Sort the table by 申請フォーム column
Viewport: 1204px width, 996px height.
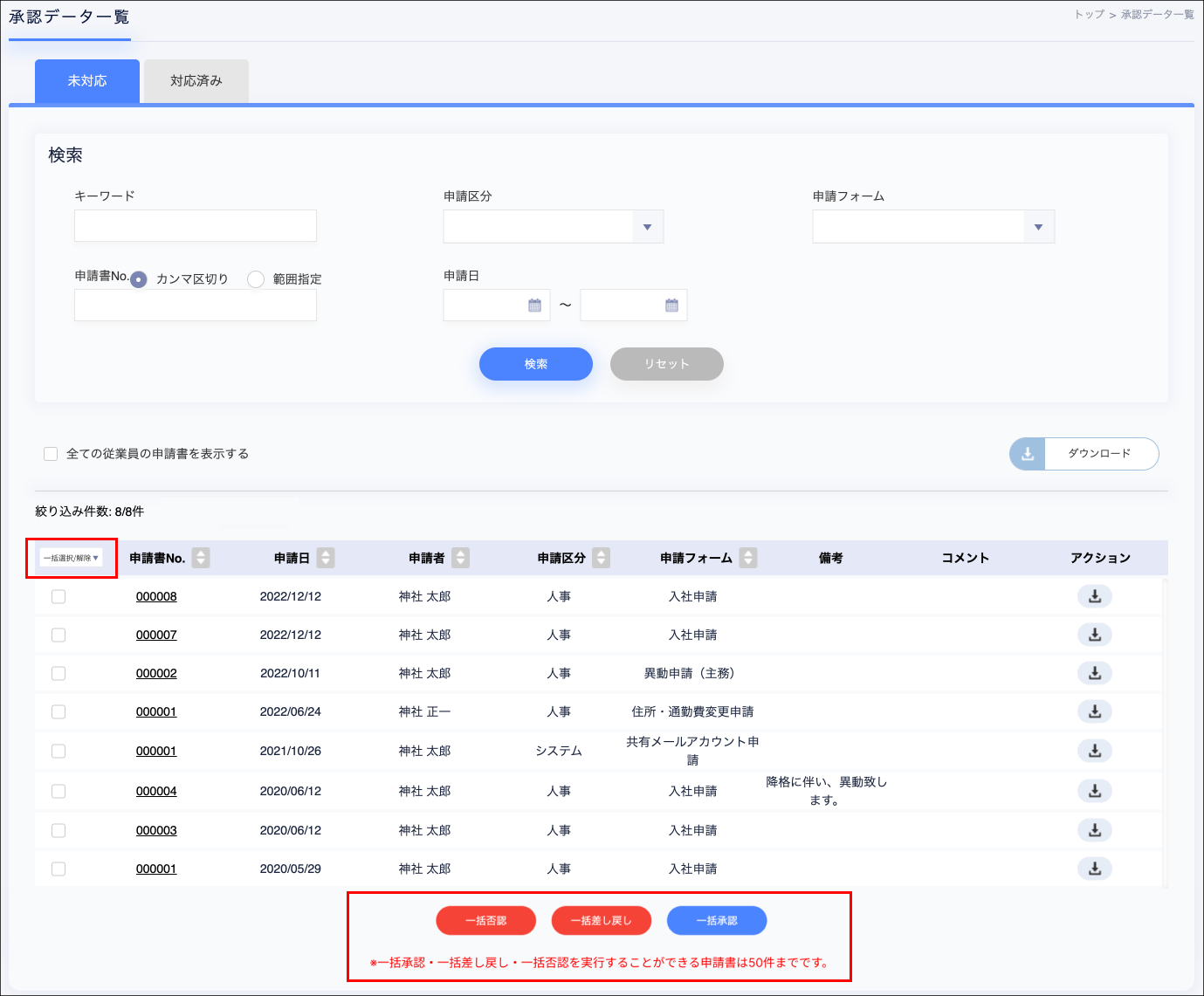tap(748, 558)
